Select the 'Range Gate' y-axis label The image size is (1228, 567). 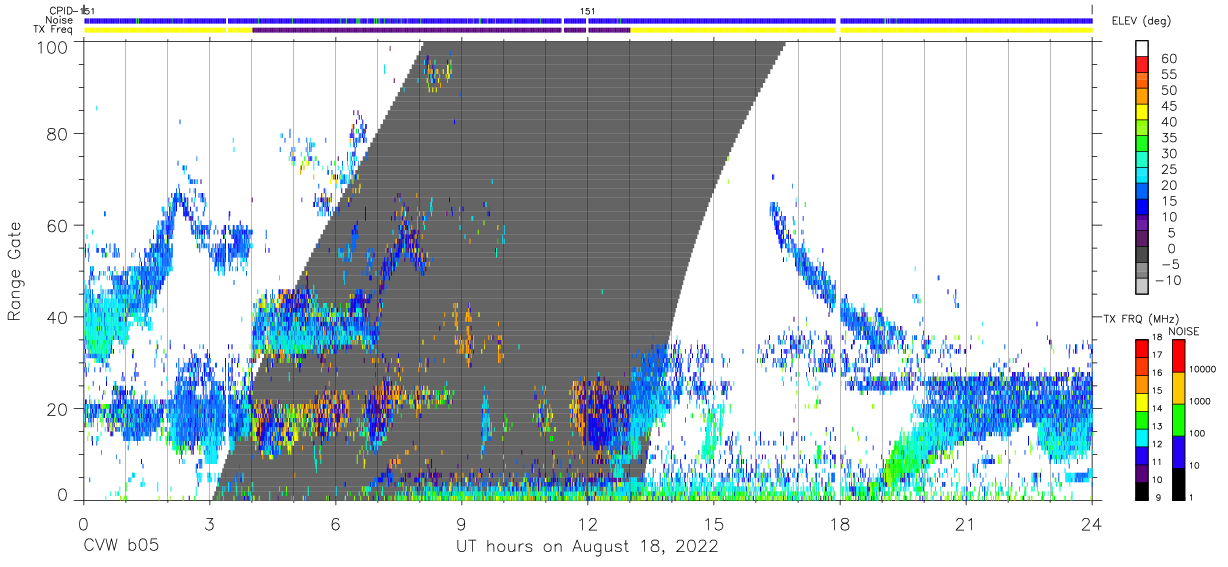[15, 272]
